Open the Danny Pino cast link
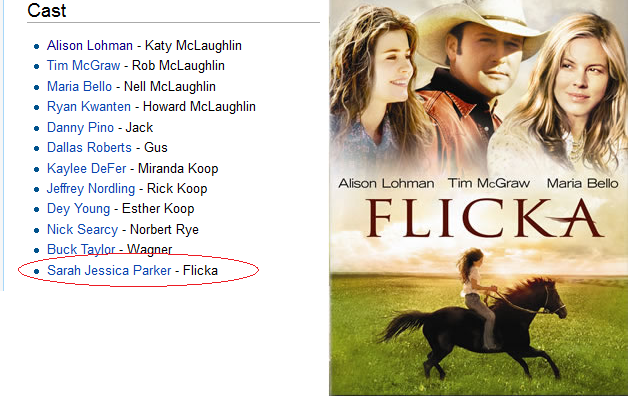635x402 pixels. 80,128
